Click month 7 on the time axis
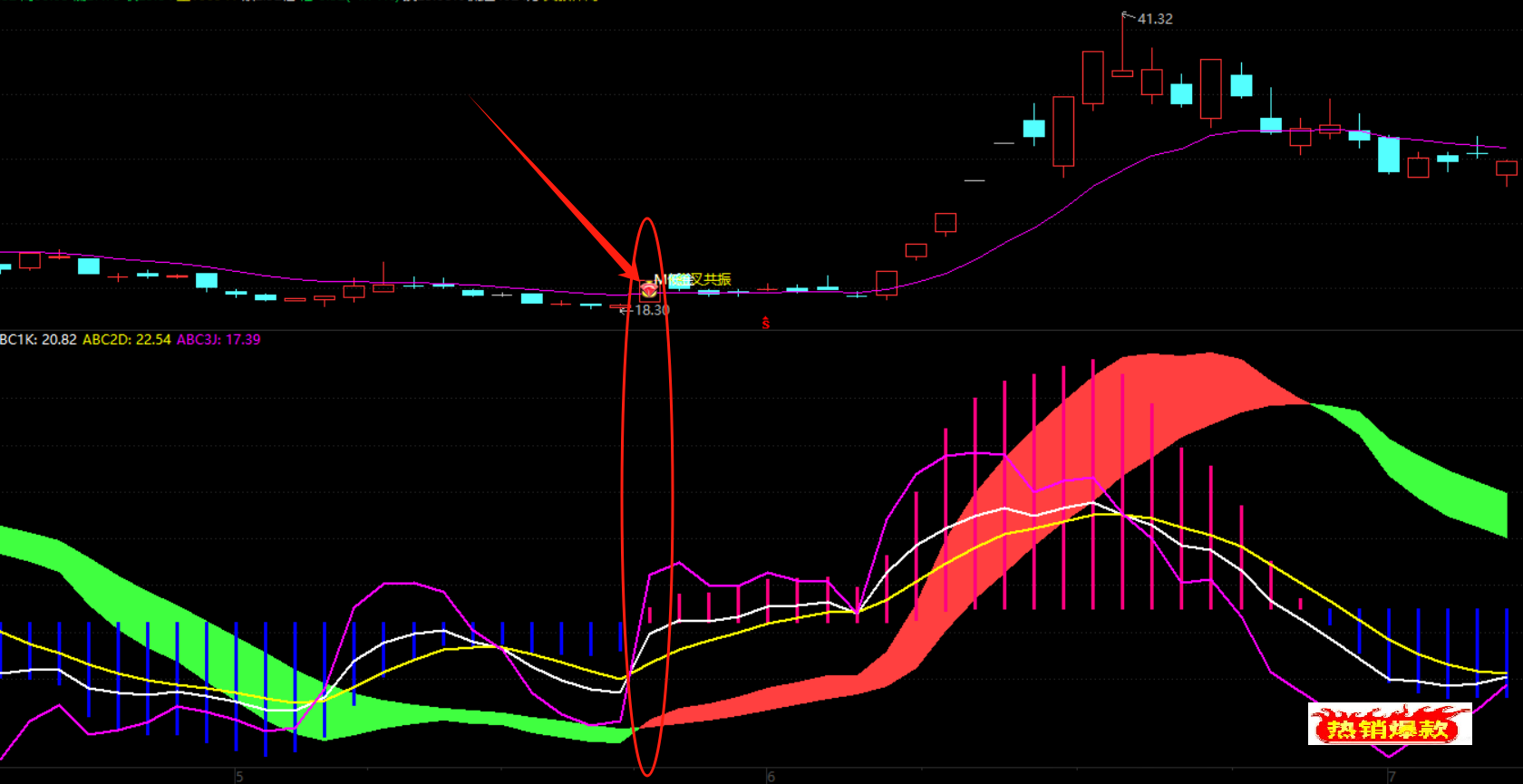The width and height of the screenshot is (1523, 784). coord(1392,777)
